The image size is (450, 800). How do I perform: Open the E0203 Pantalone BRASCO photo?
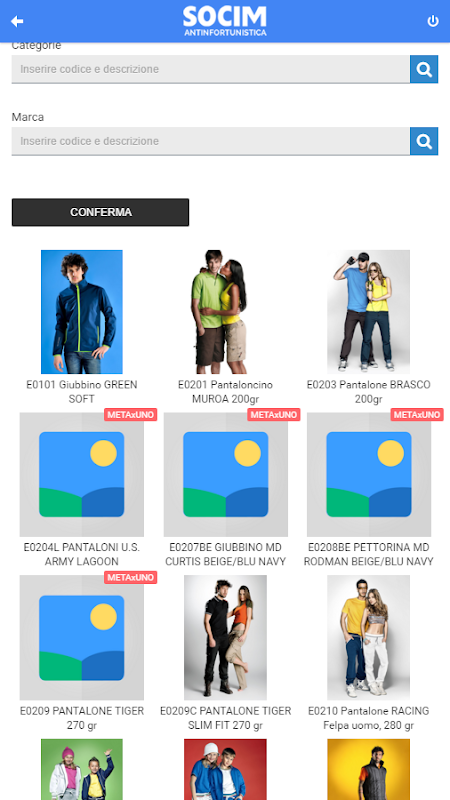point(368,312)
